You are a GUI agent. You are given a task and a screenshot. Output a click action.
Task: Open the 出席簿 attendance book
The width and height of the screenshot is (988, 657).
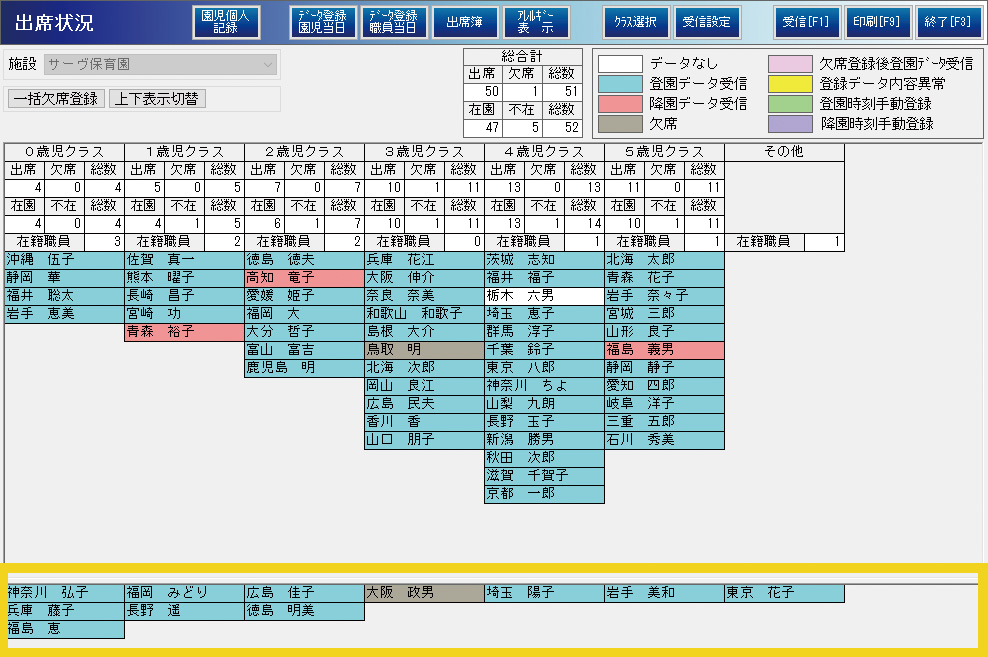point(464,22)
